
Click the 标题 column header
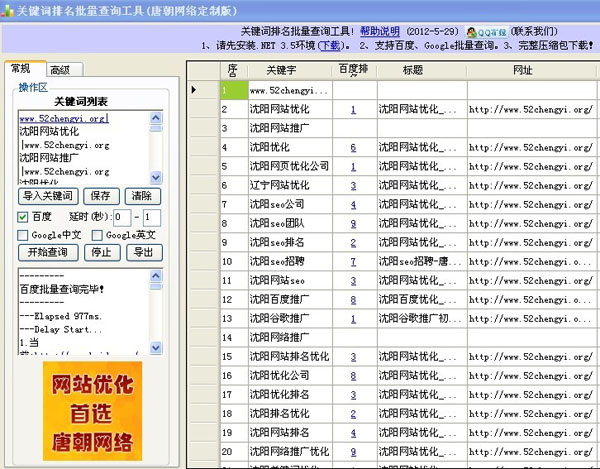[422, 70]
